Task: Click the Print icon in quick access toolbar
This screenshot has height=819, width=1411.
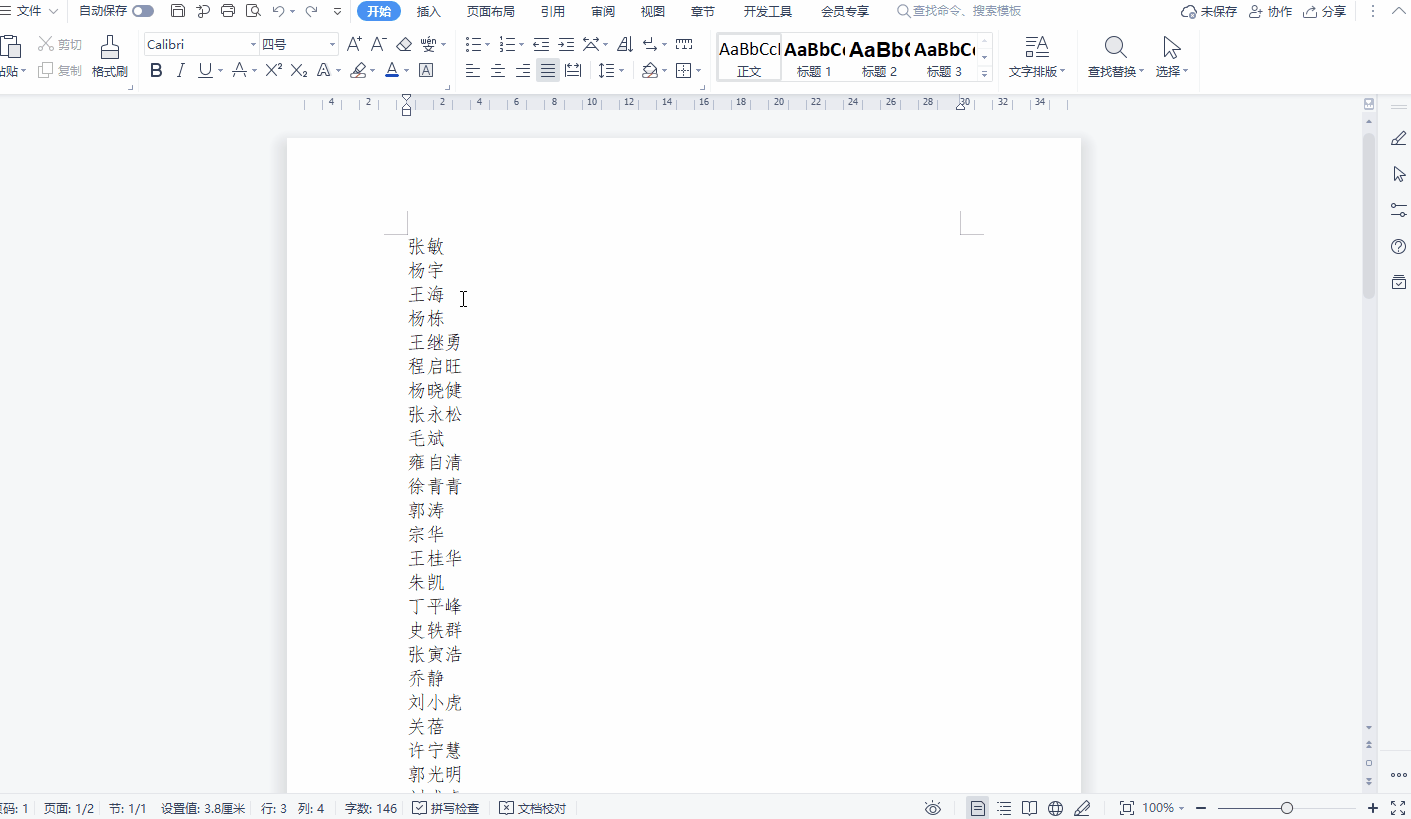Action: (x=228, y=11)
